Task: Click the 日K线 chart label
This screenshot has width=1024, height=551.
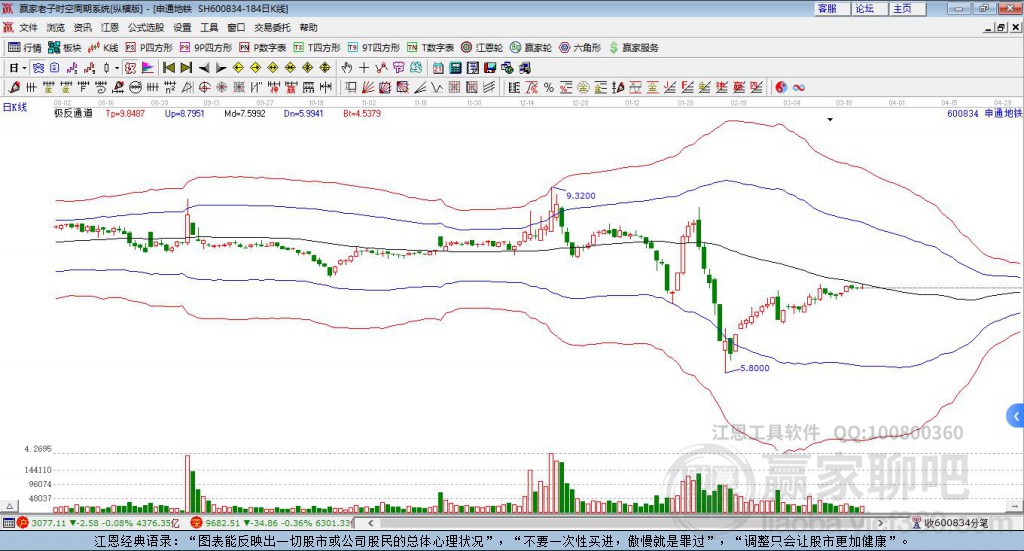Action: [15, 107]
